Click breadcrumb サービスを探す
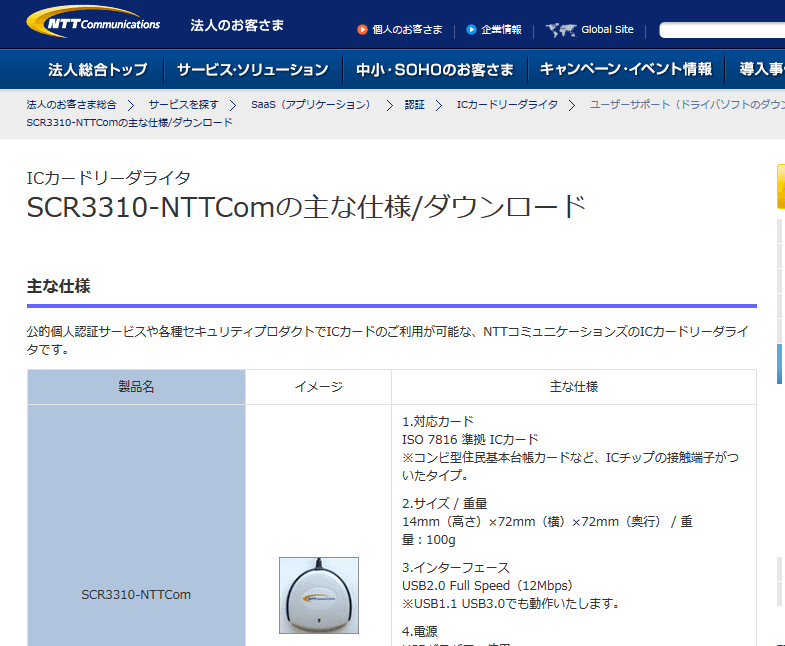 183,105
